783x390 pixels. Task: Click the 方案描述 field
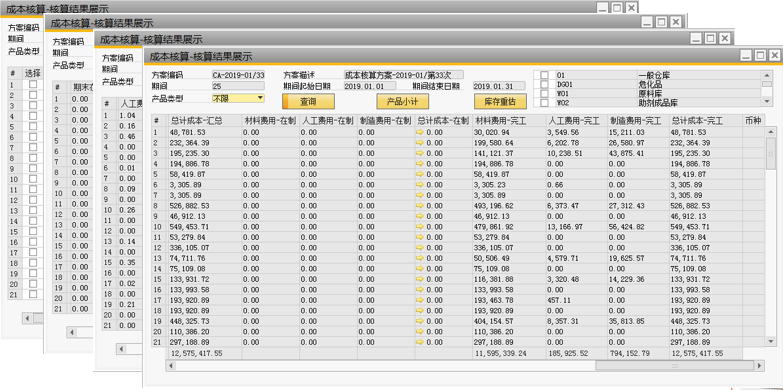[x=403, y=75]
